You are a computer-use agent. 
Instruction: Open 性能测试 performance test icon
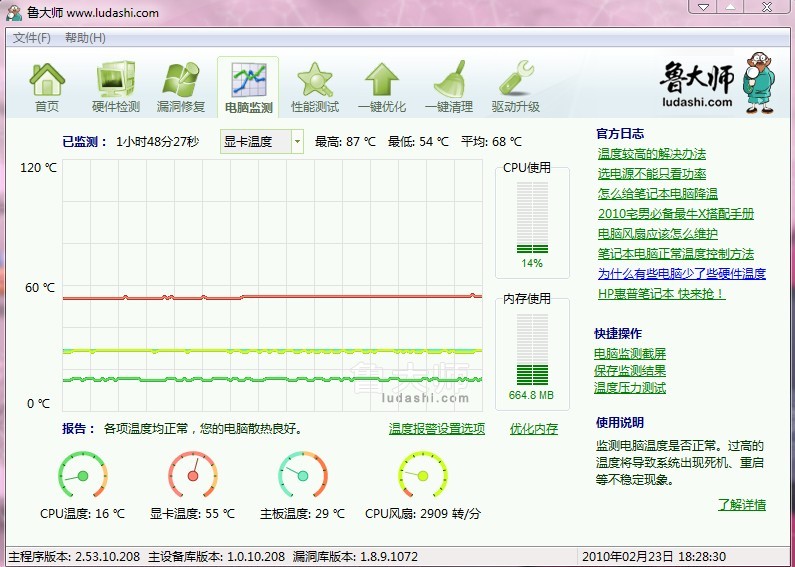tap(315, 87)
